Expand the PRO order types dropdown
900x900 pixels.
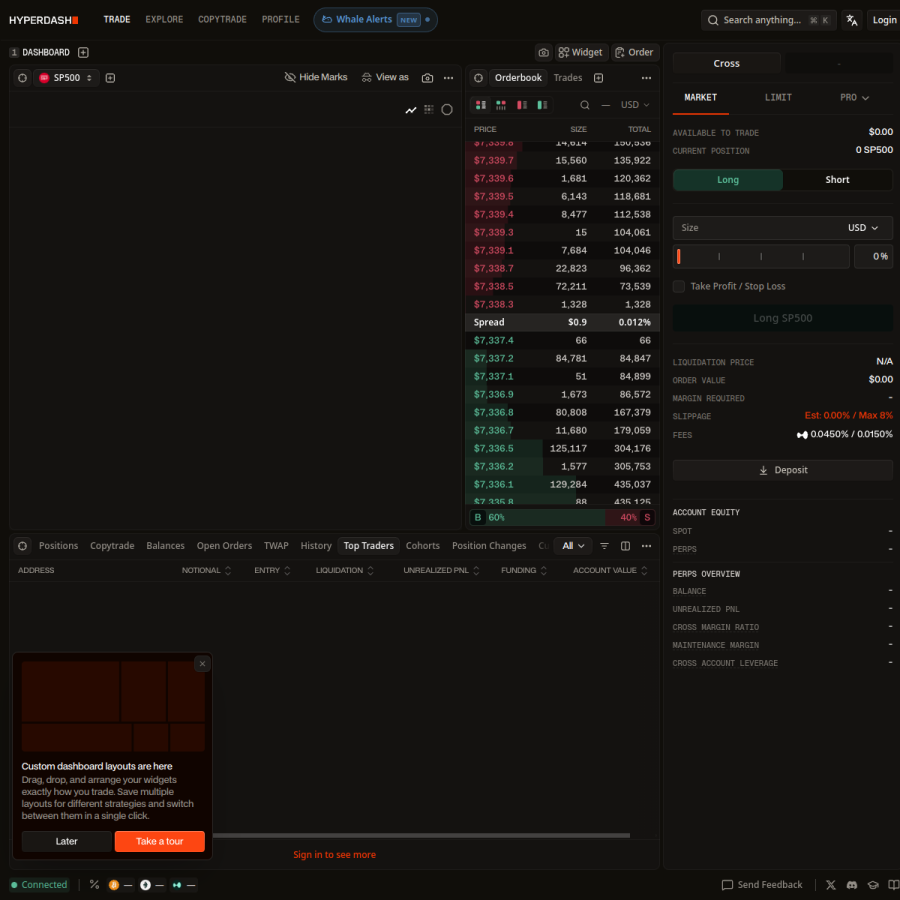click(x=854, y=98)
